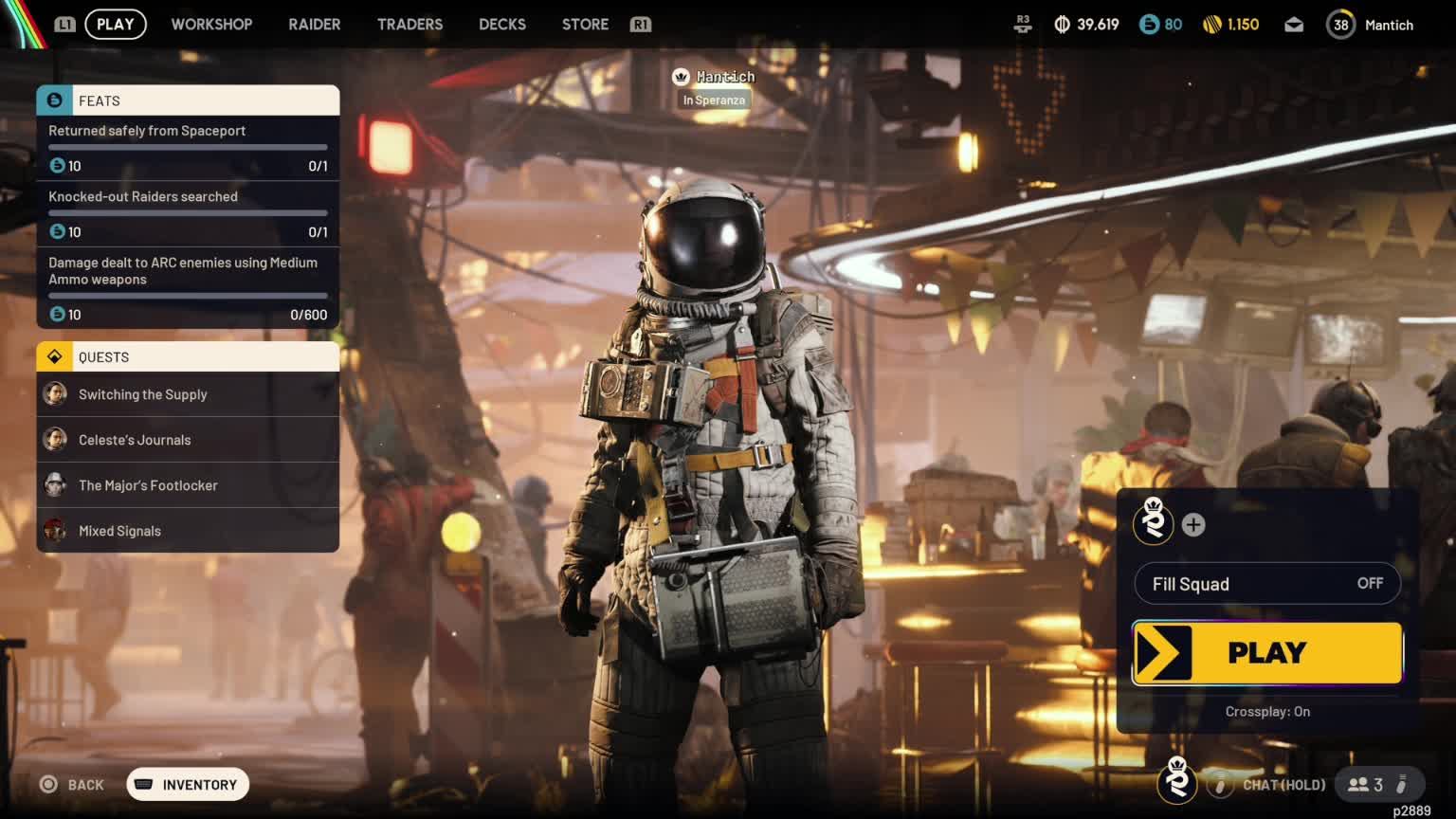This screenshot has width=1456, height=819.
Task: Click the yellow QUESTS header icon
Action: (54, 356)
